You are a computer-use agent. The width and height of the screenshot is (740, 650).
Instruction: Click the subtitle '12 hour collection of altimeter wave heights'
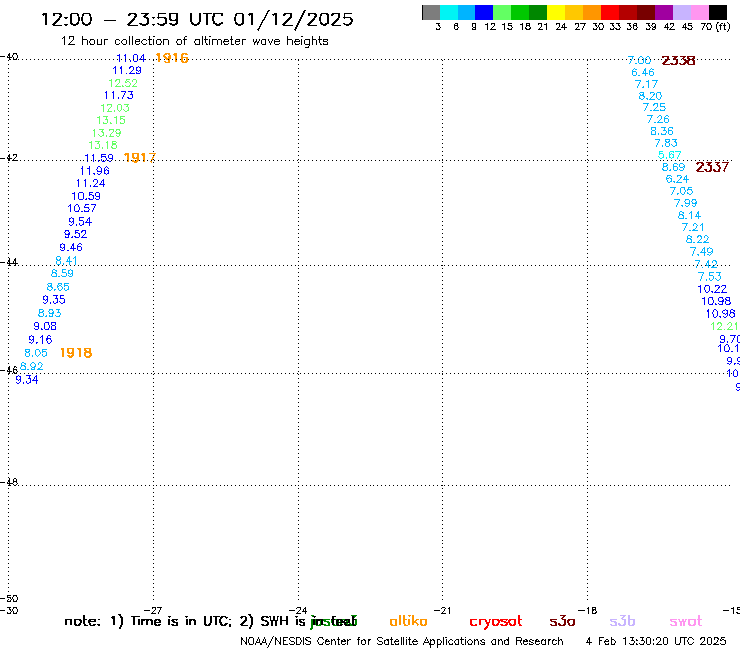click(x=194, y=41)
